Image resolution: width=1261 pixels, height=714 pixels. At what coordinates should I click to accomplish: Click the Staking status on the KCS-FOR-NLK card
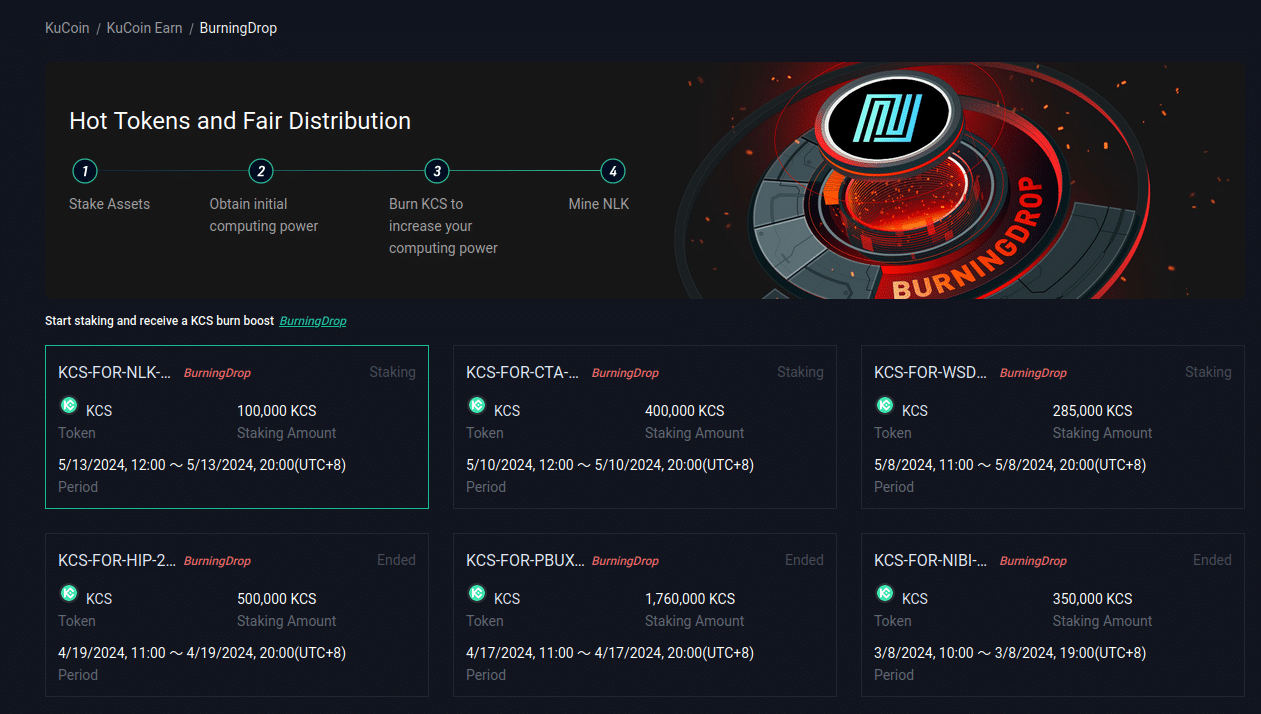(x=392, y=372)
